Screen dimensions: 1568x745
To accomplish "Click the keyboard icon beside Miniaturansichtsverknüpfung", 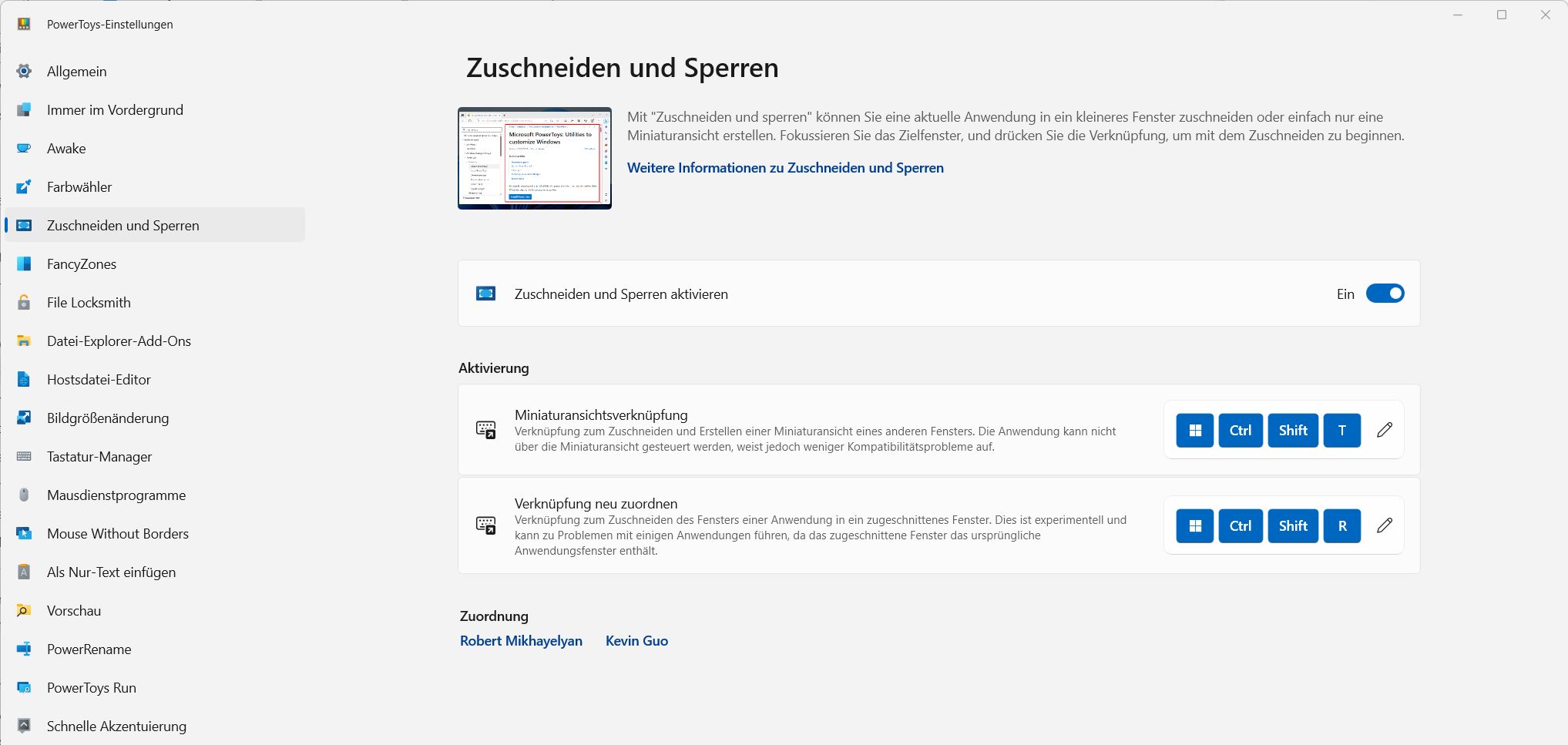I will (485, 430).
